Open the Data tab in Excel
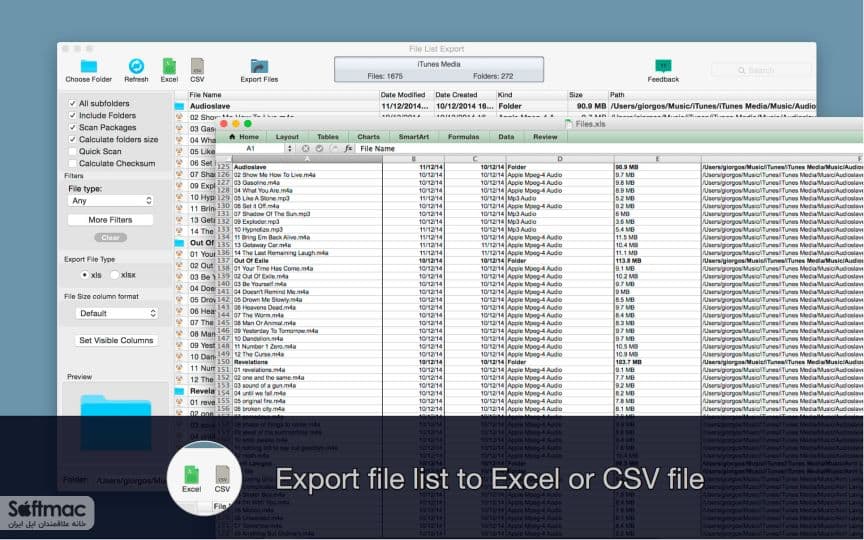This screenshot has height=540, width=864. pos(506,137)
